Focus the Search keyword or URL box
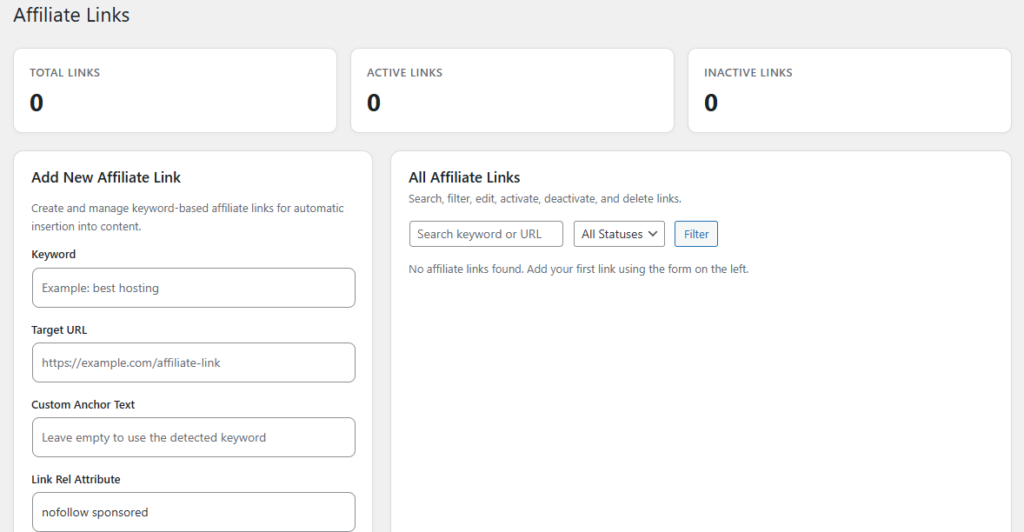Image resolution: width=1024 pixels, height=532 pixels. pyautogui.click(x=486, y=234)
